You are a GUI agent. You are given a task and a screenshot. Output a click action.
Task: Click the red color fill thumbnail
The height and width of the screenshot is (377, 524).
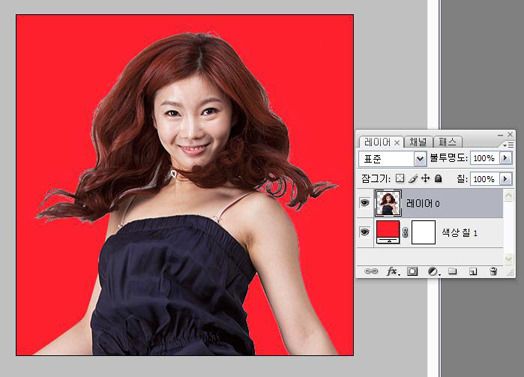(388, 232)
